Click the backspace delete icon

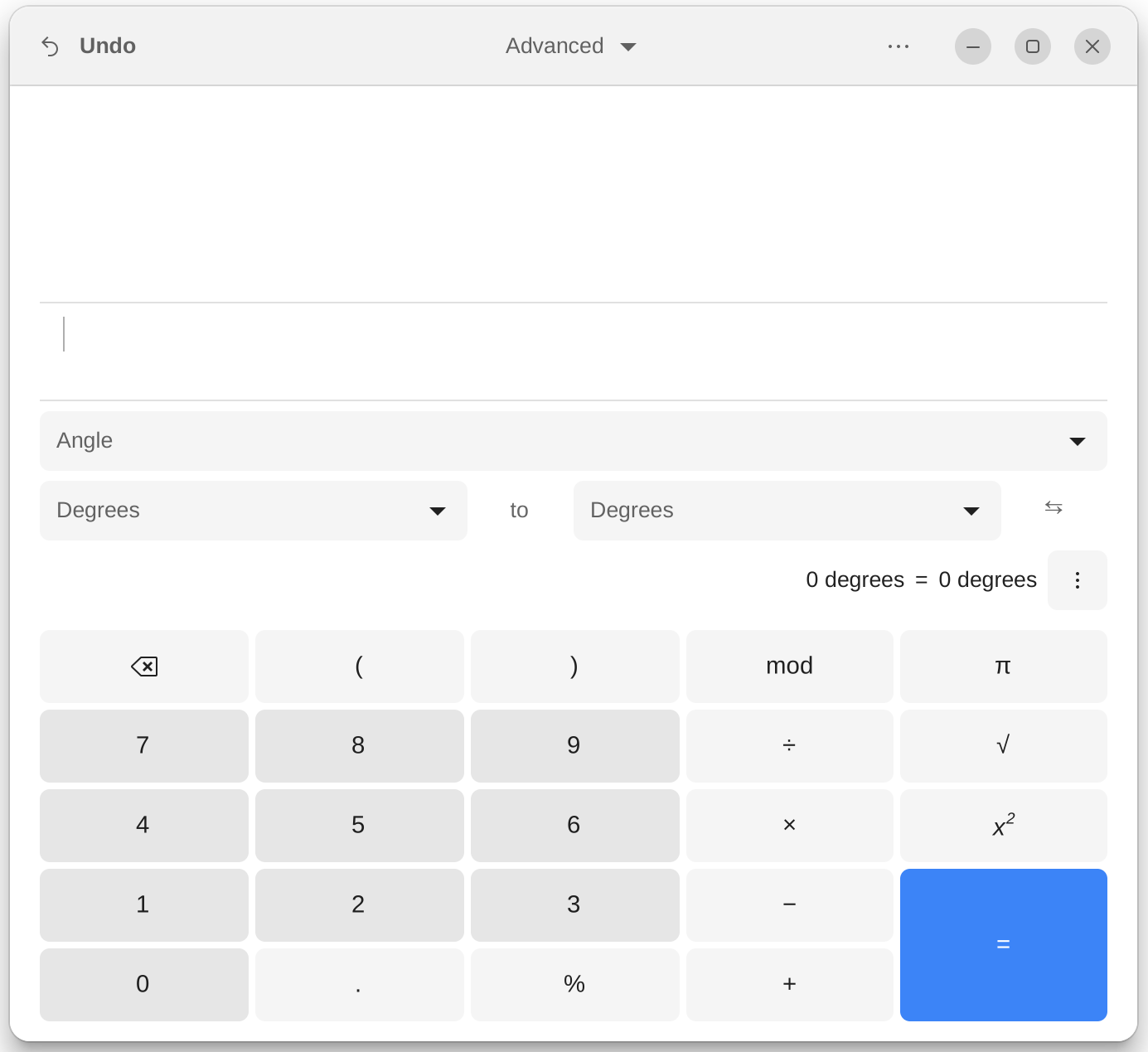(x=143, y=666)
